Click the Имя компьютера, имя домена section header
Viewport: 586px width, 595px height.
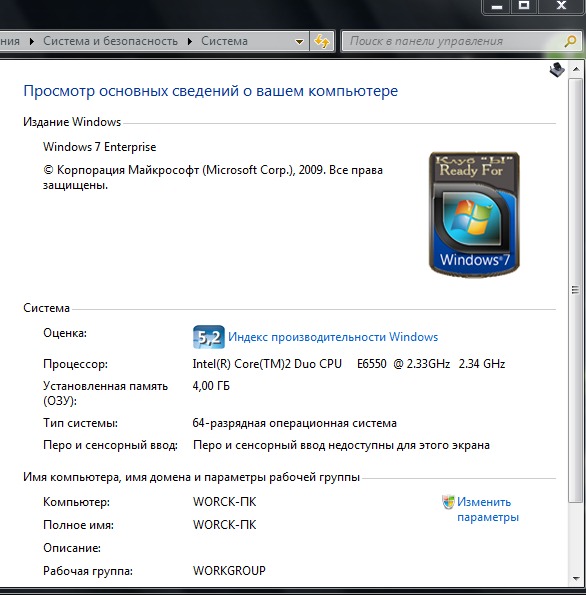191,477
